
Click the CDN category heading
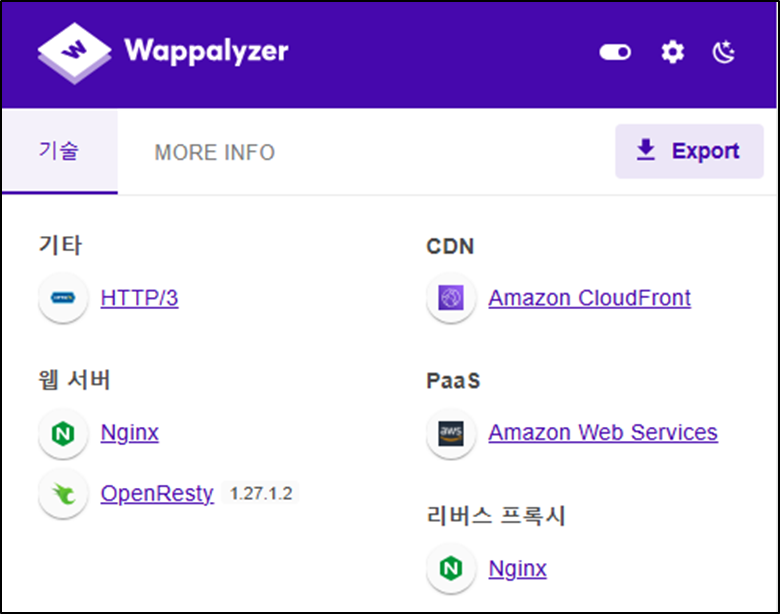450,246
